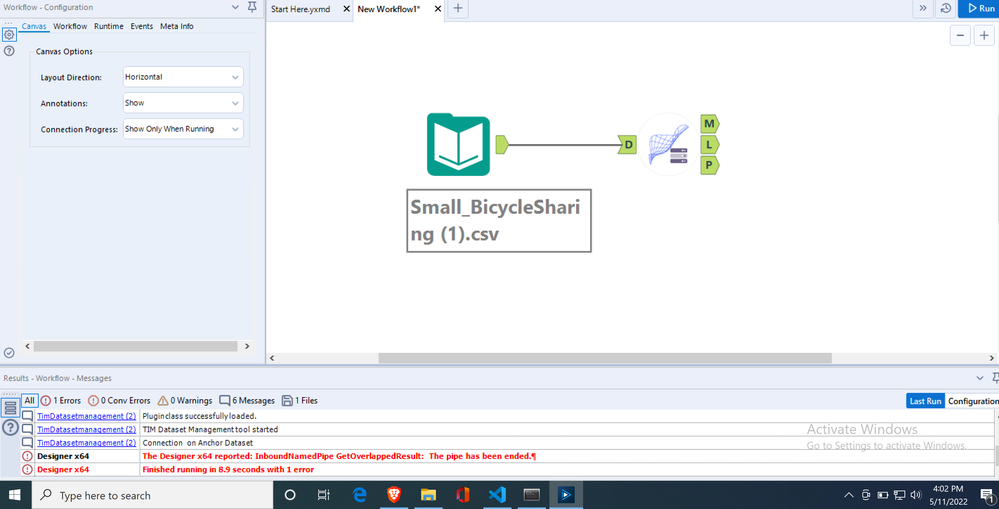The image size is (999, 509).
Task: Filter results to show All
Action: (29, 401)
